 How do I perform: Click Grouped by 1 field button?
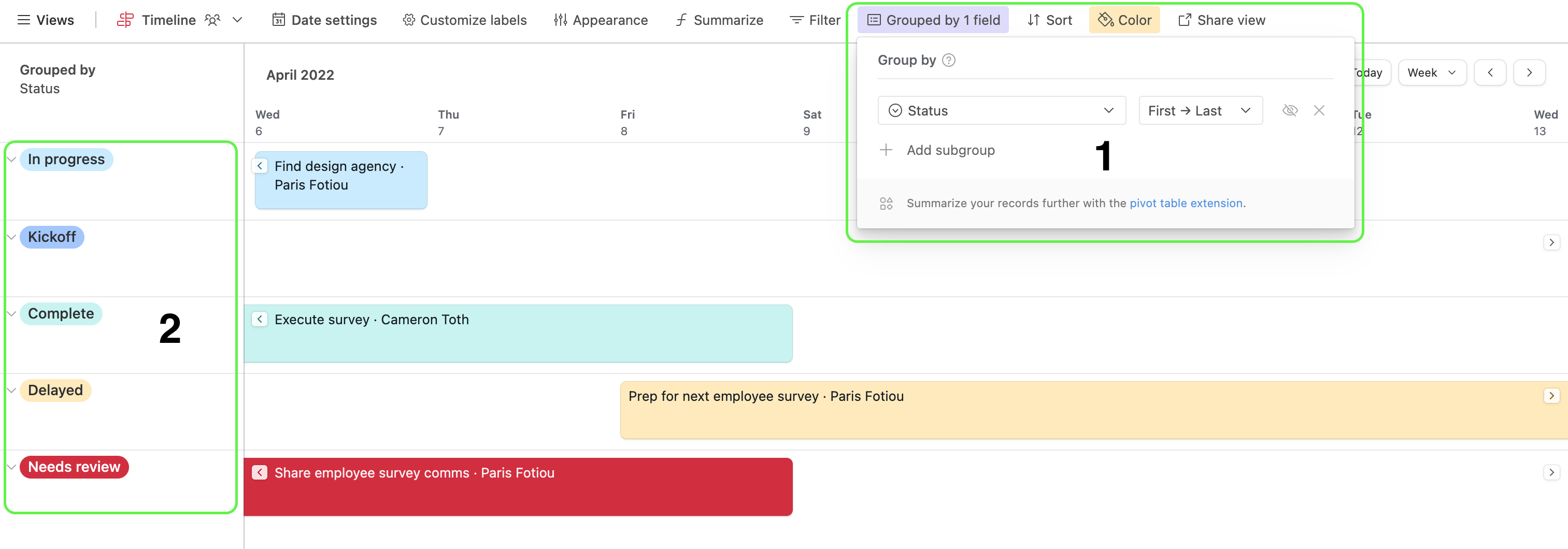click(x=933, y=20)
